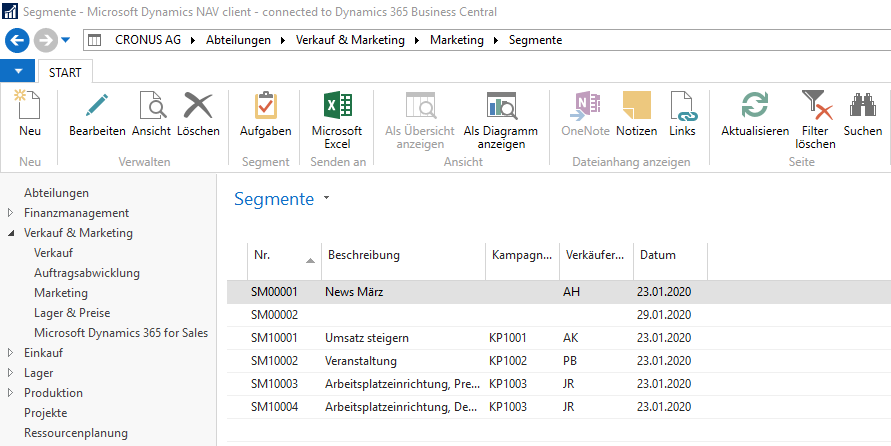
Task: Open navigation history dropdown arrow
Action: point(65,40)
